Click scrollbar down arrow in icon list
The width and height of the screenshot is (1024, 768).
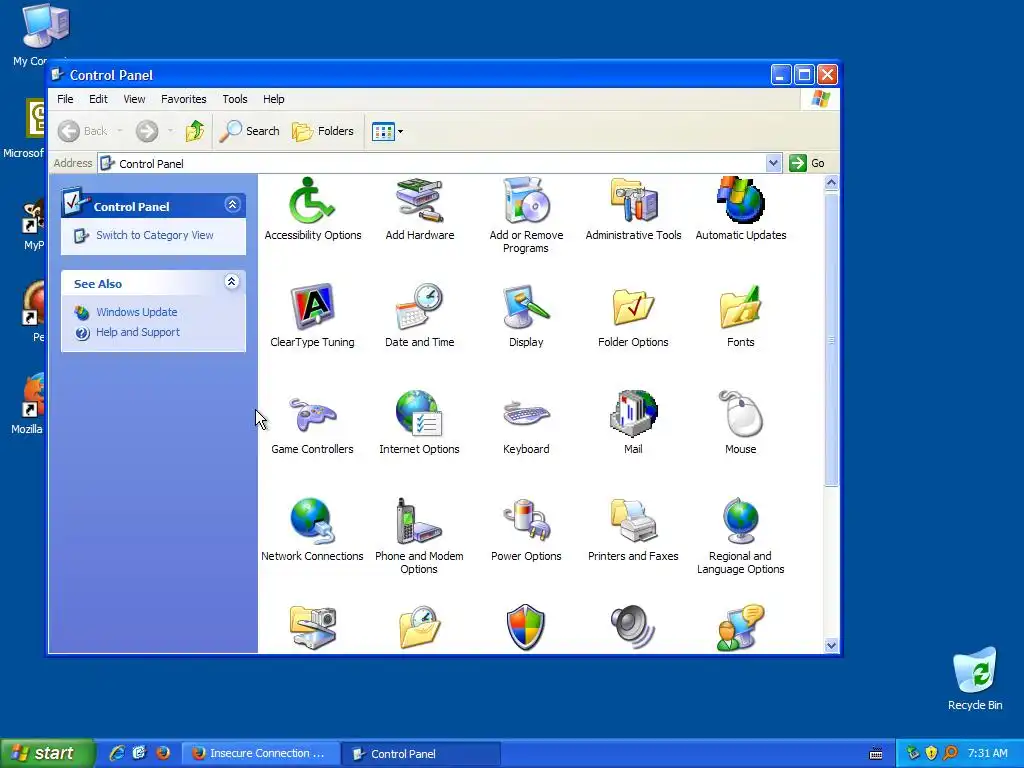[831, 645]
